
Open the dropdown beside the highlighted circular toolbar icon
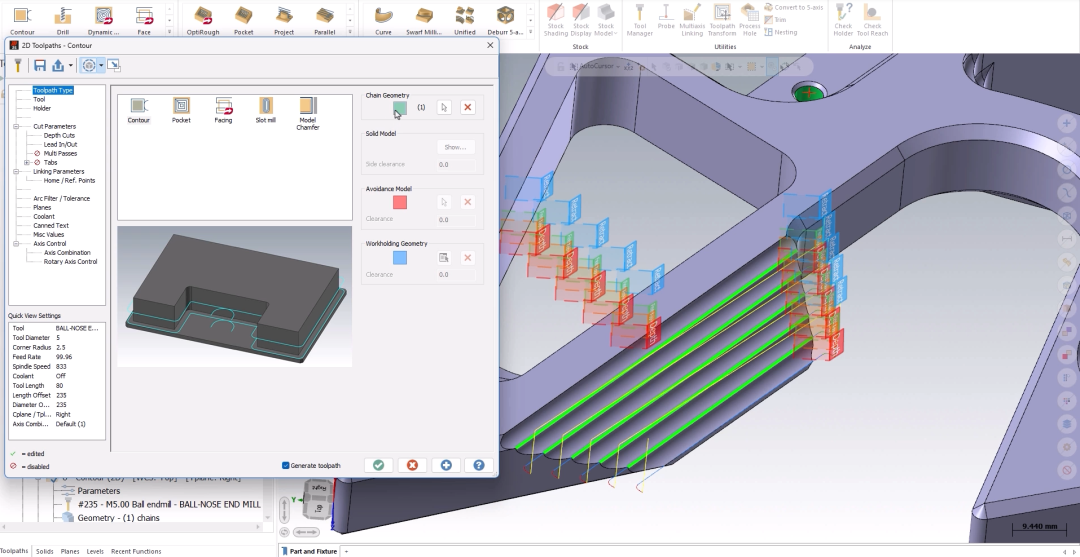click(101, 65)
